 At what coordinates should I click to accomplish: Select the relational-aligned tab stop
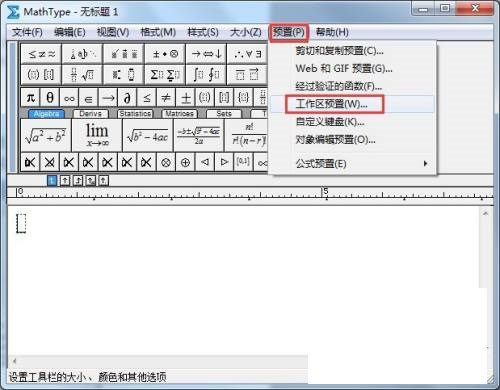click(91, 181)
